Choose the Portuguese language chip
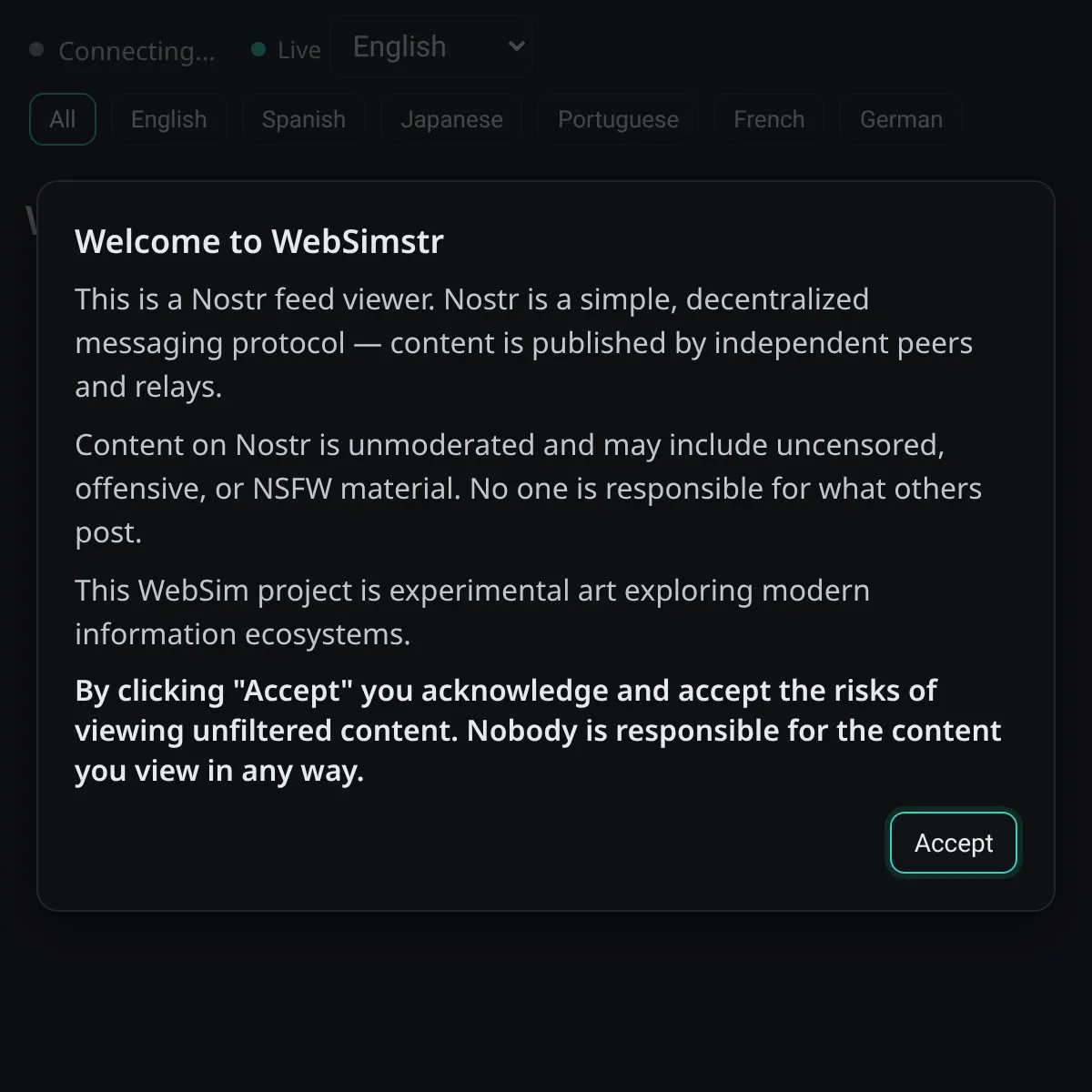Screen dimensions: 1092x1092 (x=618, y=119)
